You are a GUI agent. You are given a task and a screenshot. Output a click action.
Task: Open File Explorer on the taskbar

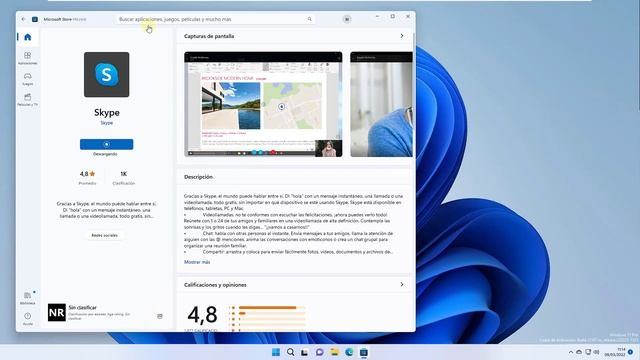(x=334, y=352)
